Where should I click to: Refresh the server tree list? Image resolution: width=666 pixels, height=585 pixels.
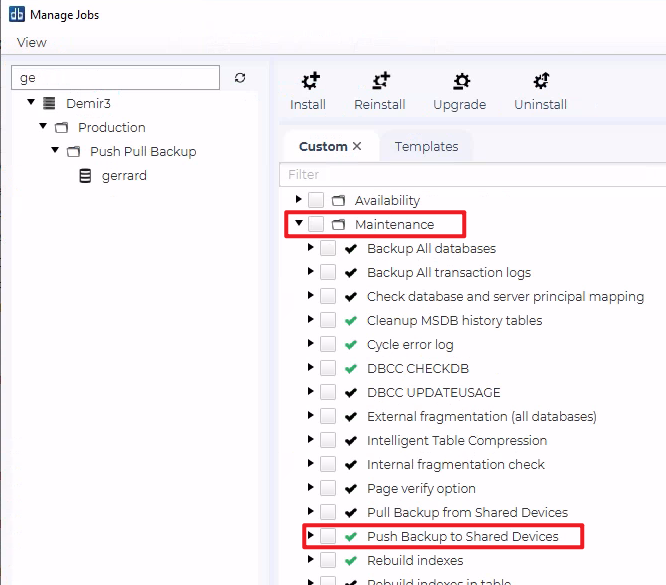240,78
